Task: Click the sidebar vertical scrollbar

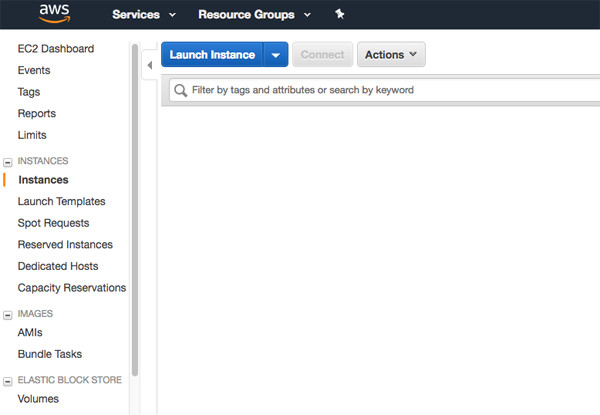Action: click(x=135, y=210)
